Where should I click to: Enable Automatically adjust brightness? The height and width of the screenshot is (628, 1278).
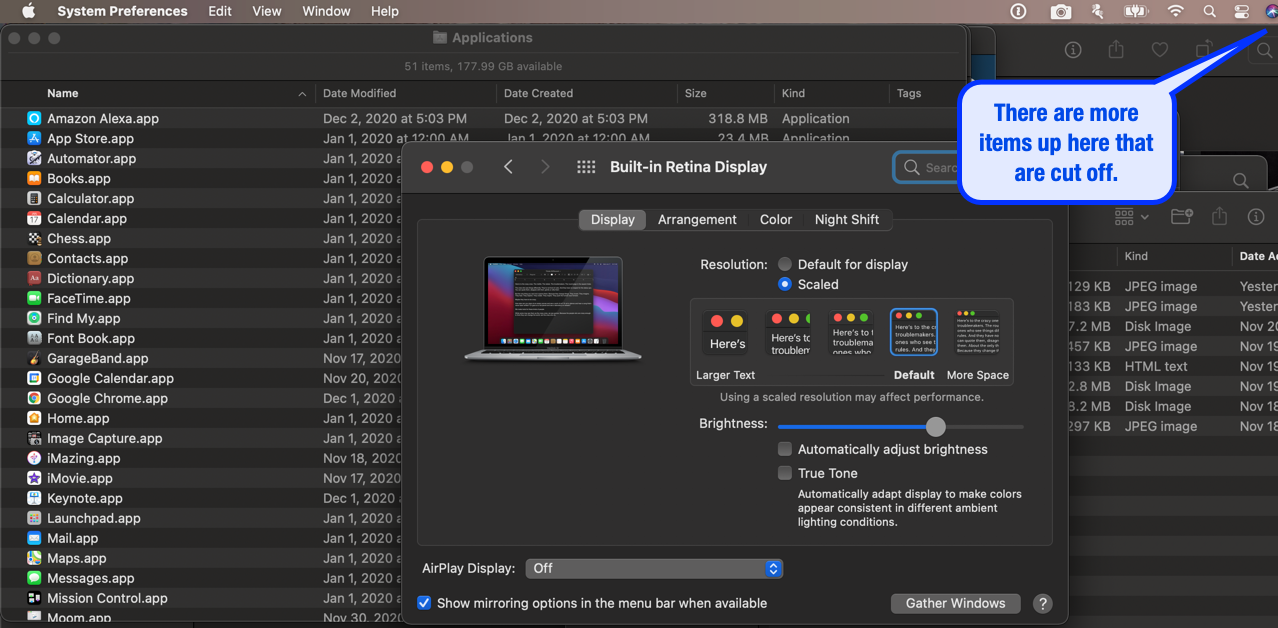click(785, 449)
